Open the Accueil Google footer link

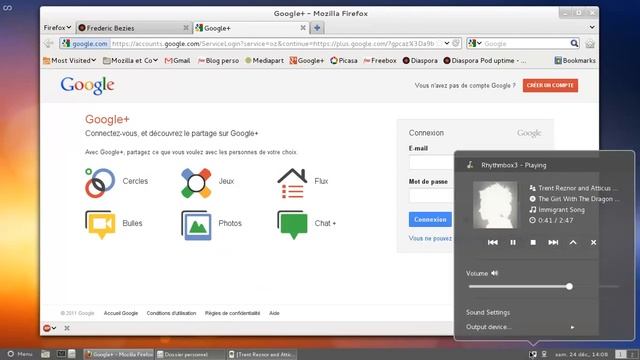click(121, 313)
